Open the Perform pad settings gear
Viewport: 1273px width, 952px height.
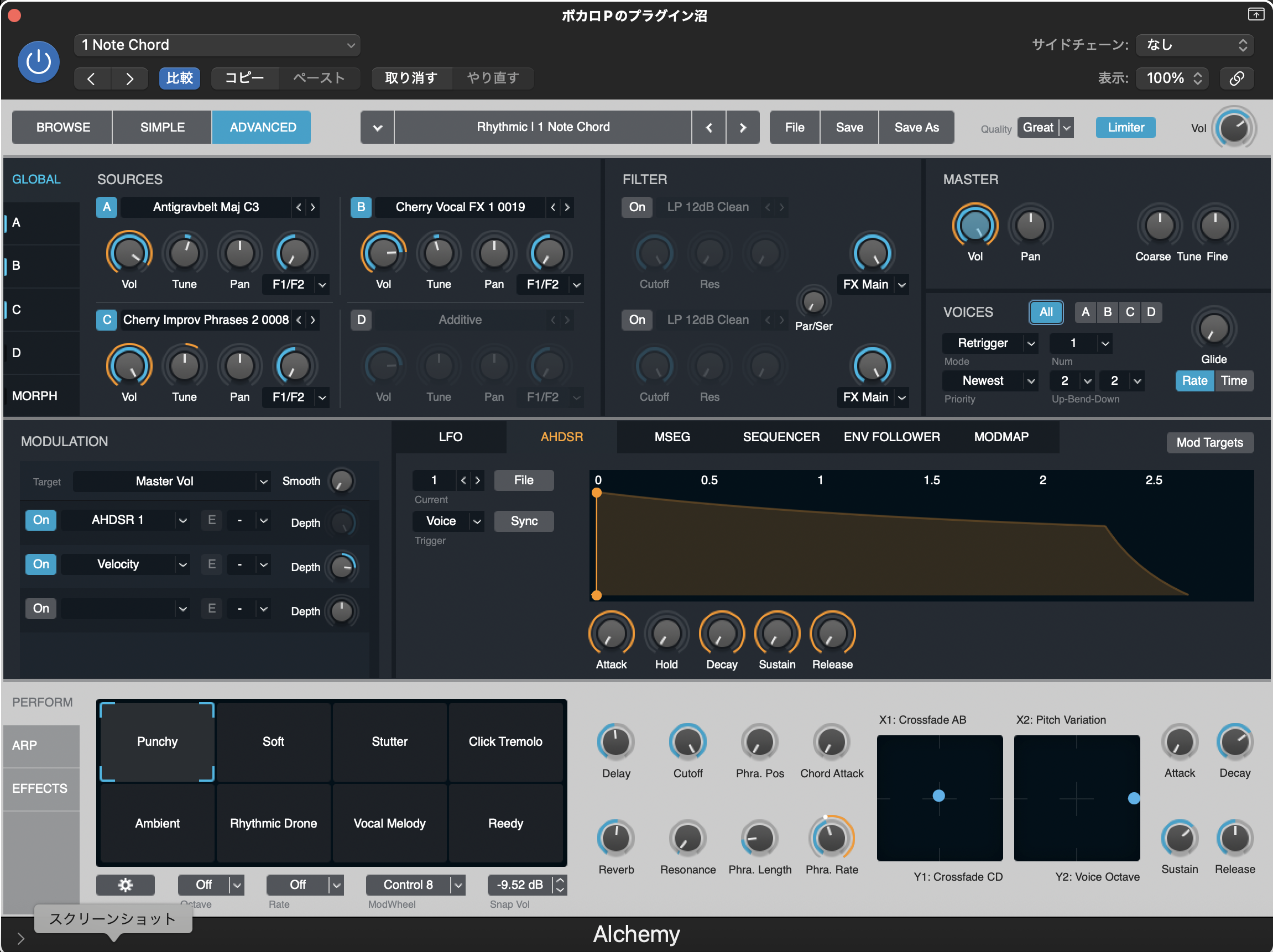coord(126,885)
